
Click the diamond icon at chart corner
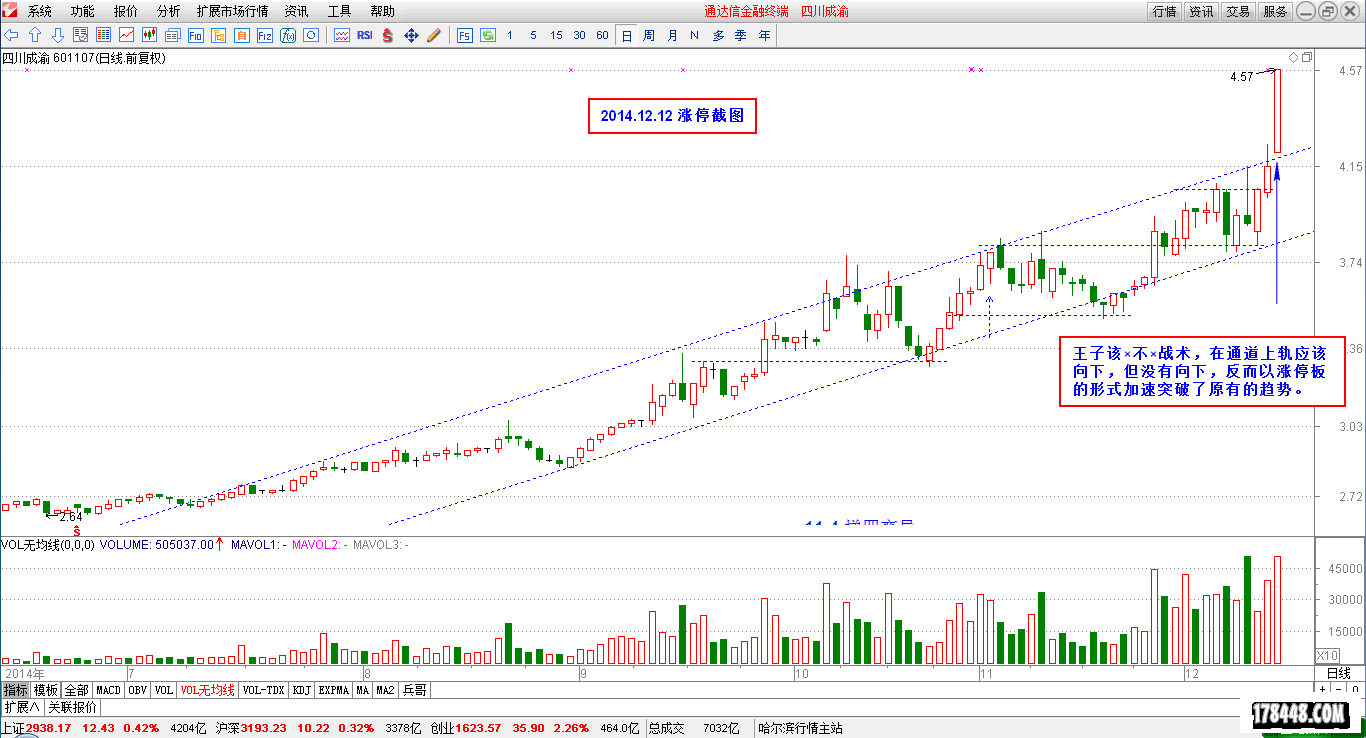coord(1293,58)
